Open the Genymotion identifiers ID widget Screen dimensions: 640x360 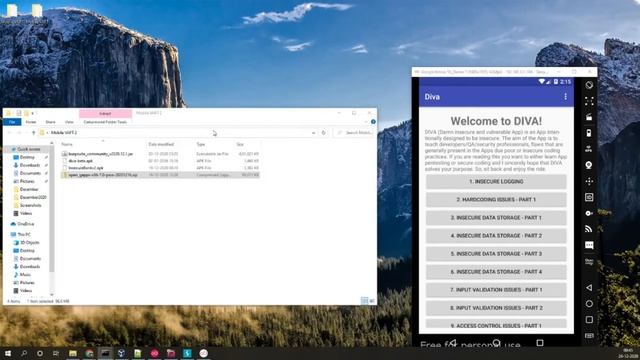tap(589, 197)
